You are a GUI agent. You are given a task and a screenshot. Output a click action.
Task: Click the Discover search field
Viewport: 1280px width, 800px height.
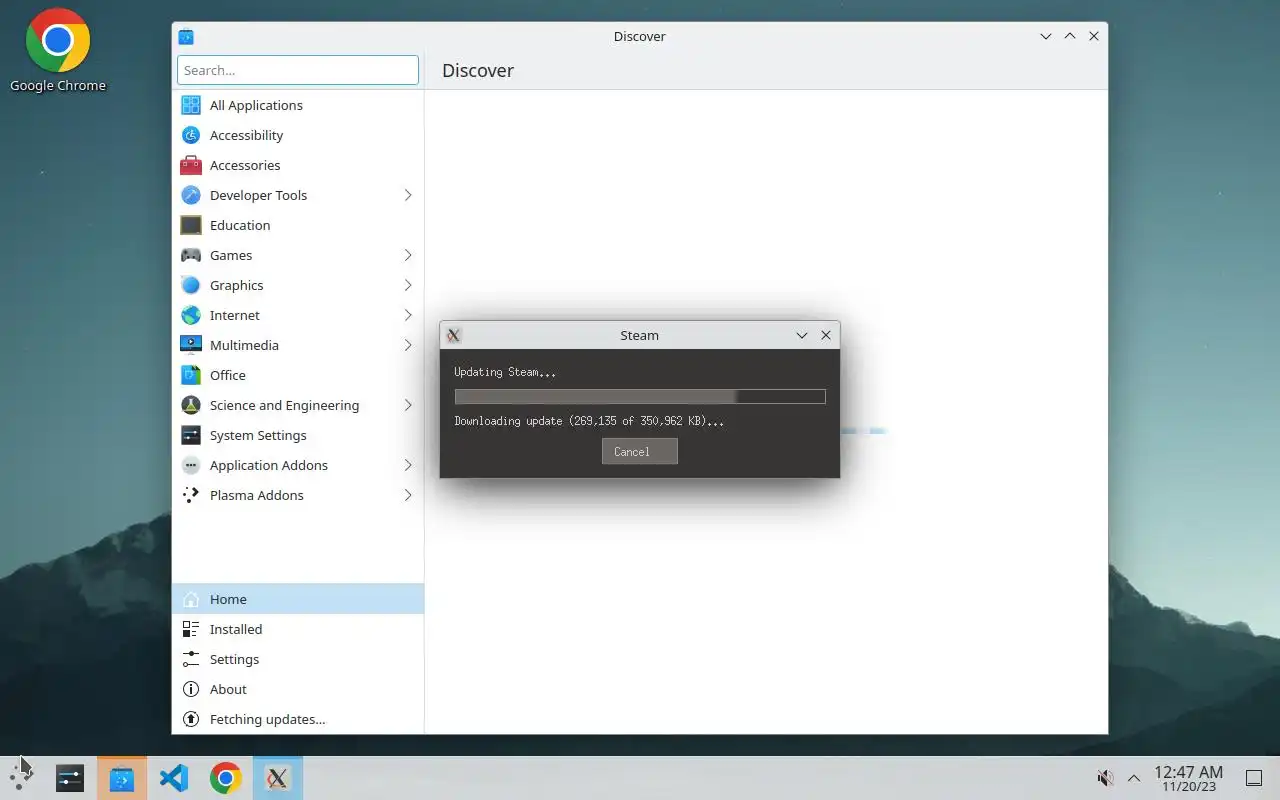click(298, 70)
